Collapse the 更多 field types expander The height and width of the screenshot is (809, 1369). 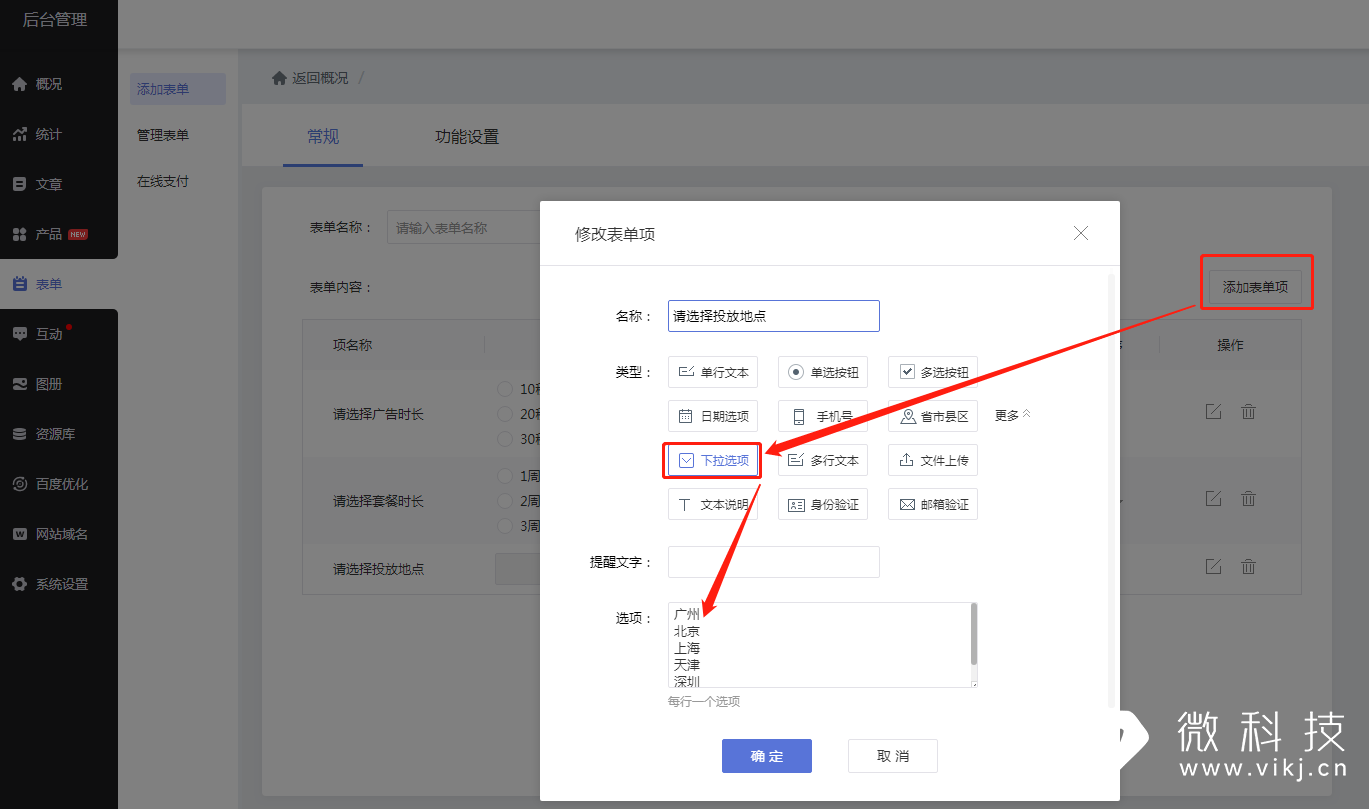coord(1012,415)
